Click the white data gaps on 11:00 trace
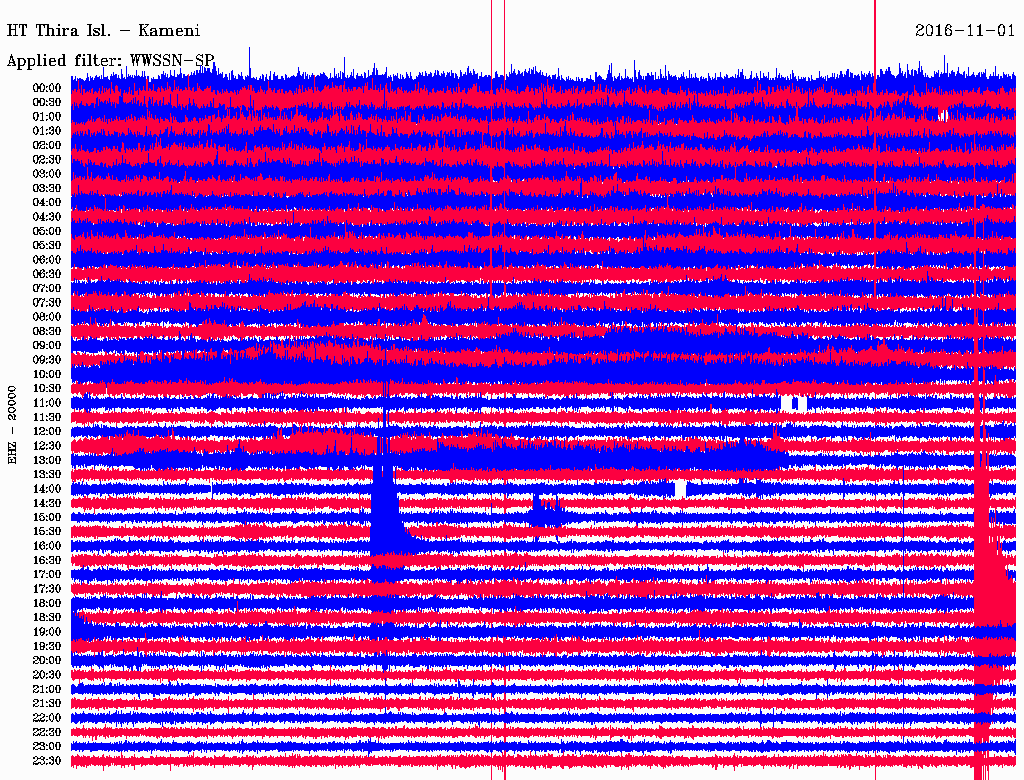 [x=793, y=403]
